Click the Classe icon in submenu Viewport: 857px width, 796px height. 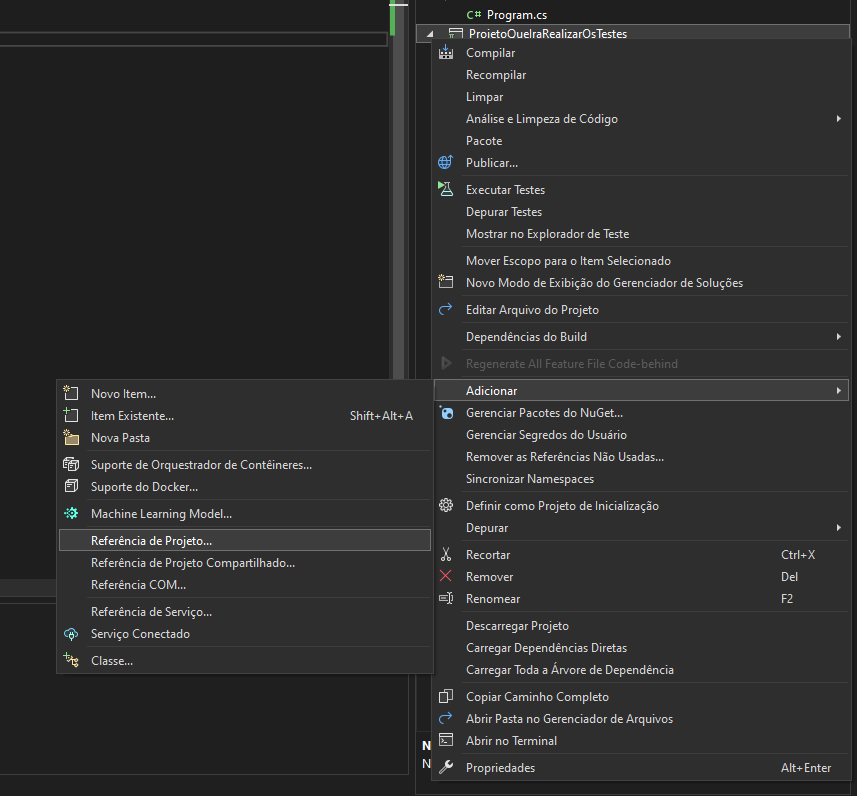pos(71,660)
